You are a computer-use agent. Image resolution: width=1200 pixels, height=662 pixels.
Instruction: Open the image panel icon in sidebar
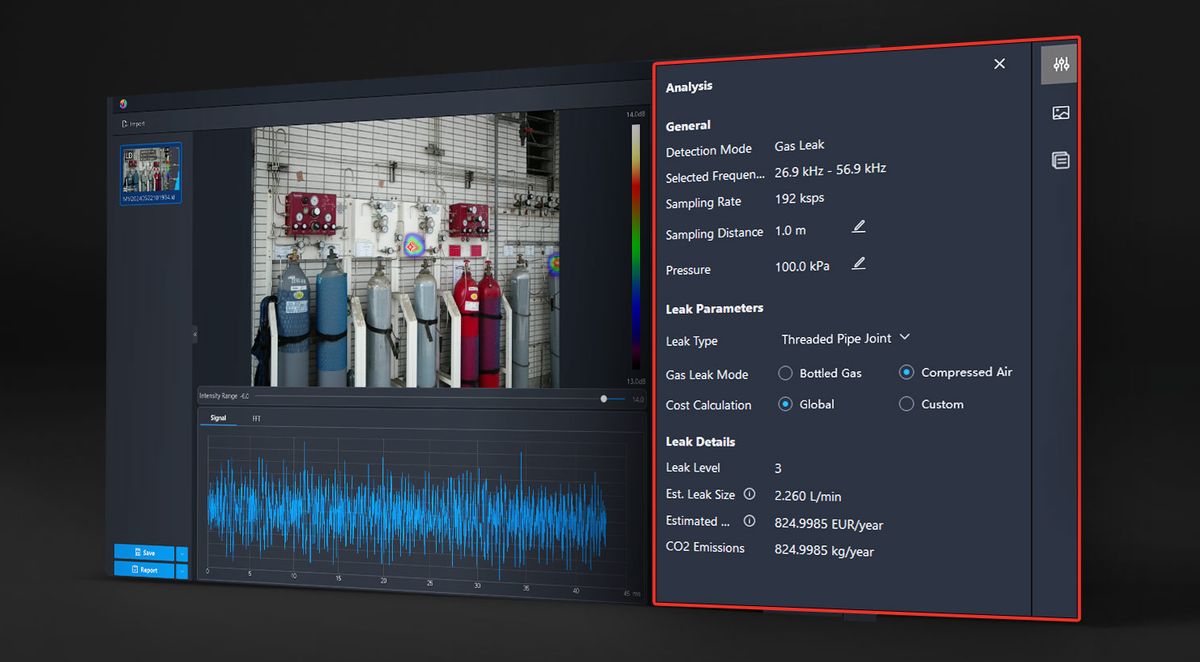pyautogui.click(x=1060, y=113)
